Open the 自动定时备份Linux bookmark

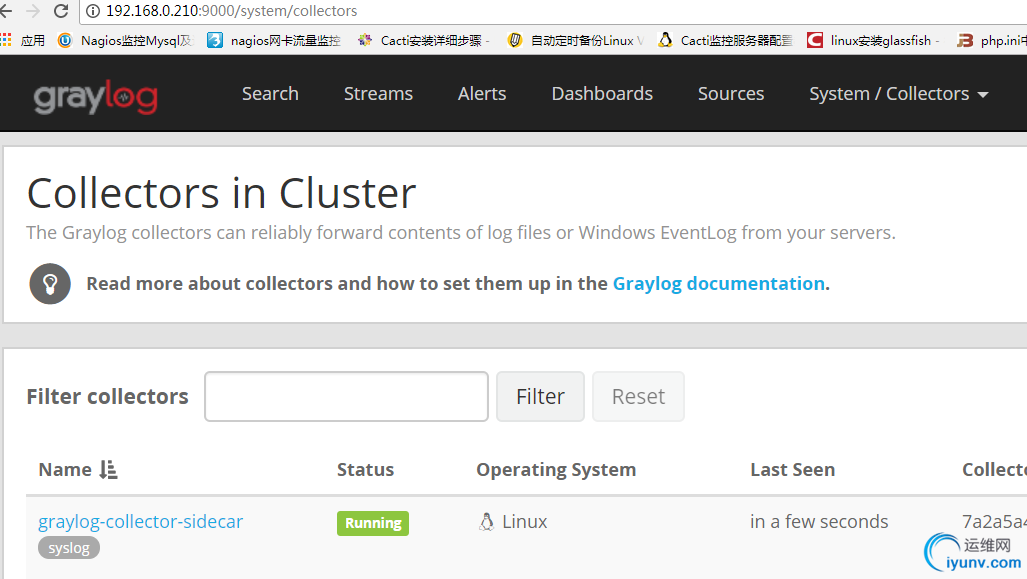click(x=575, y=41)
